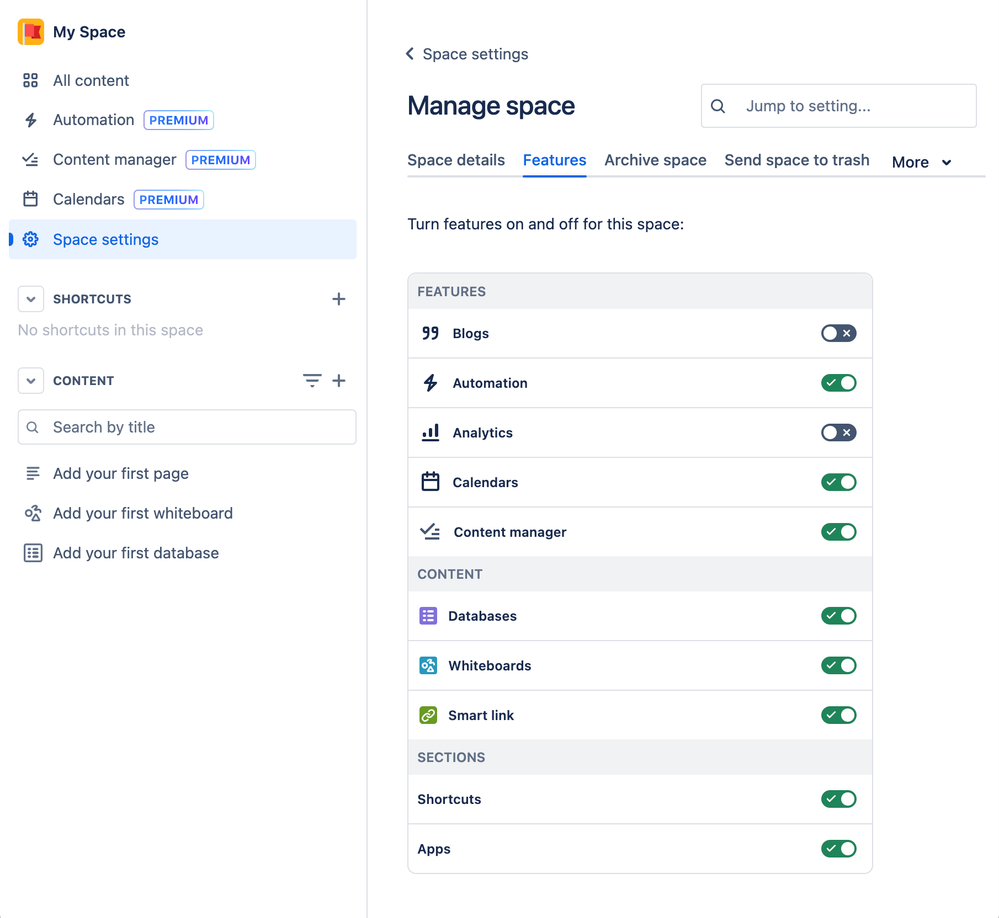The height and width of the screenshot is (918, 999).
Task: Enable the Analytics toggle
Action: point(838,433)
